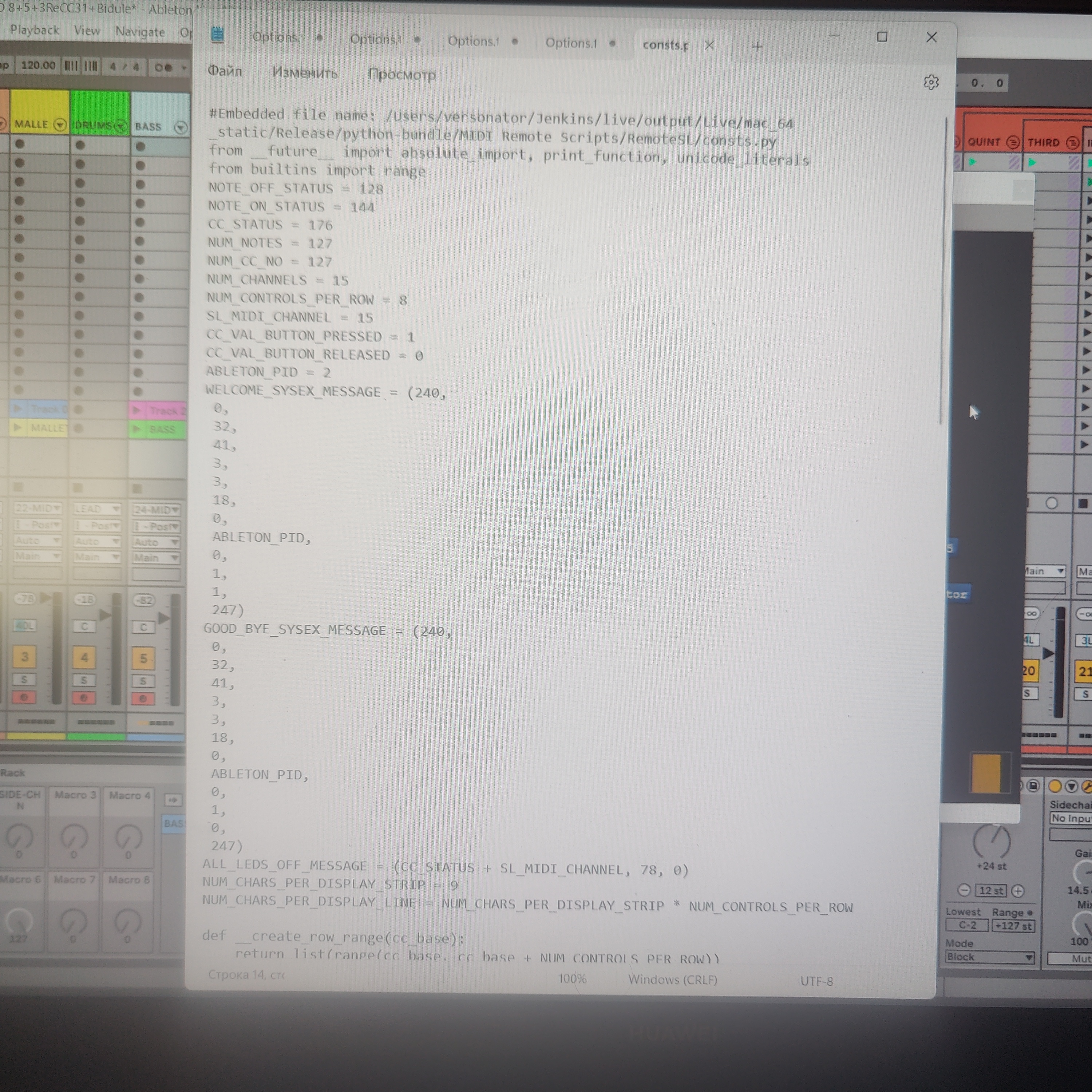Open the Mode Block dropdown
Image resolution: width=1092 pixels, height=1092 pixels.
[989, 957]
